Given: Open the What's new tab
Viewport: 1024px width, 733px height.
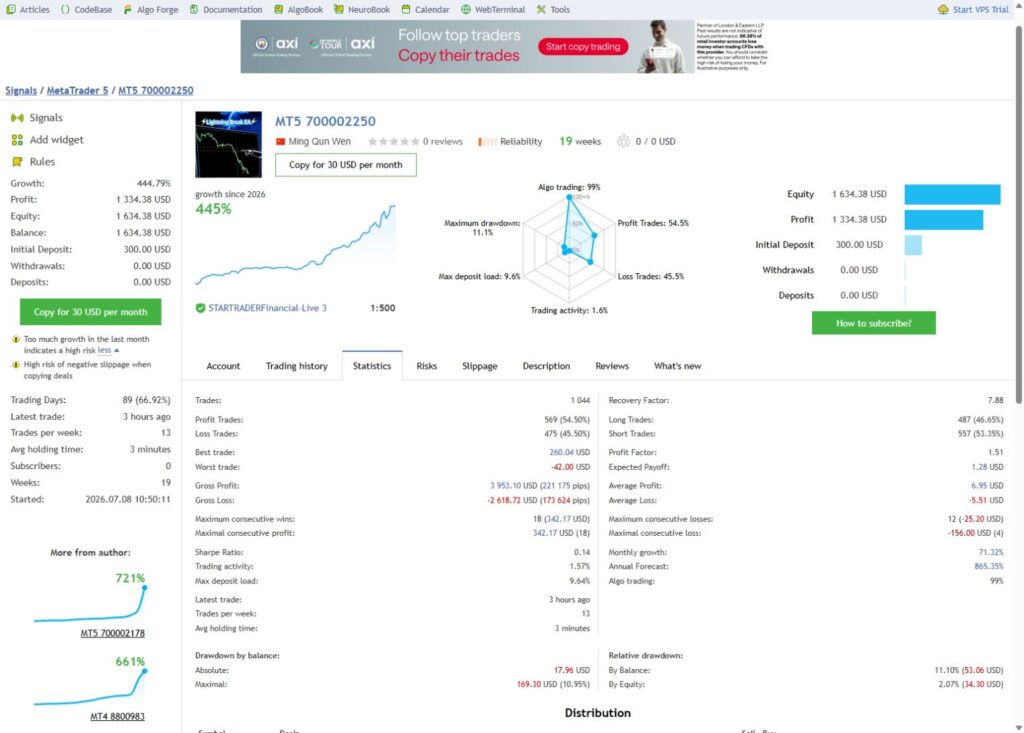Looking at the screenshot, I should pos(678,366).
